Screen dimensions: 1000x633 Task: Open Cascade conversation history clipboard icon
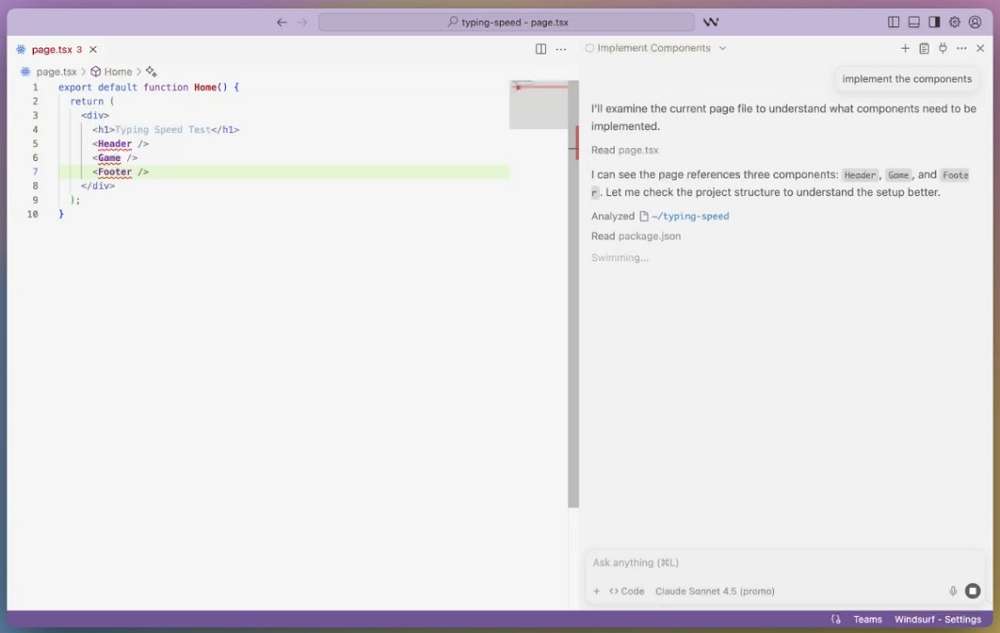tap(923, 47)
